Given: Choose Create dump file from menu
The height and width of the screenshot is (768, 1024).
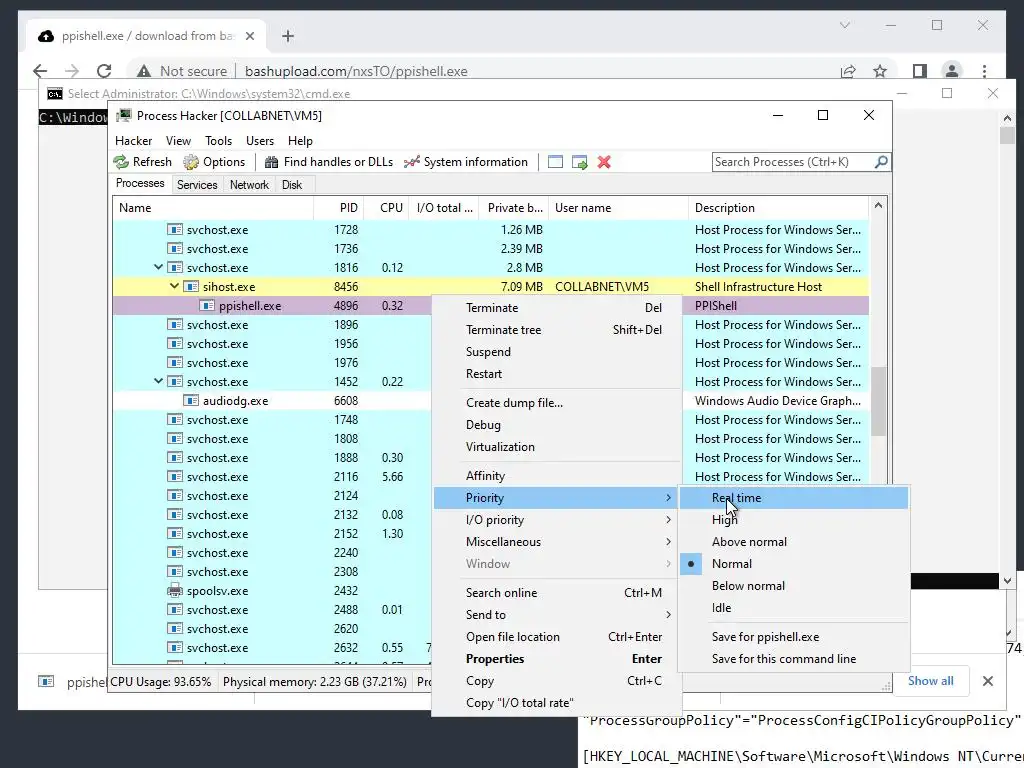Looking at the screenshot, I should click(556, 403).
